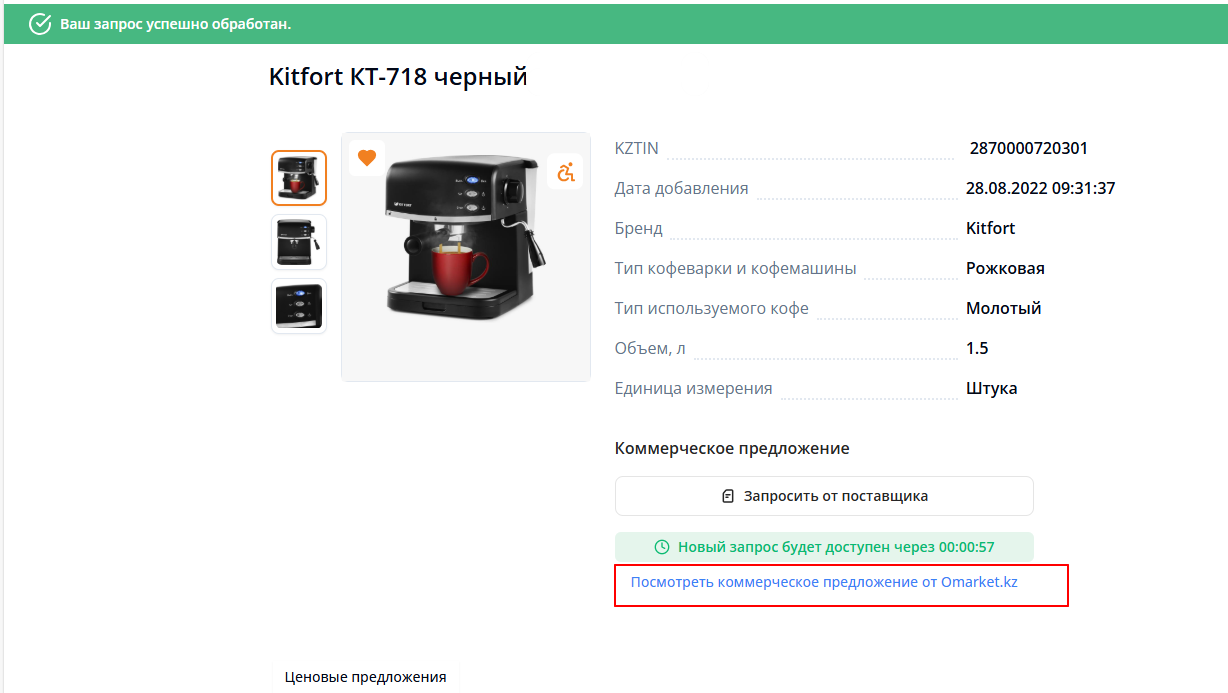Viewport: 1228px width, 693px height.
Task: Click the Запросить от поставщика button
Action: 824,496
